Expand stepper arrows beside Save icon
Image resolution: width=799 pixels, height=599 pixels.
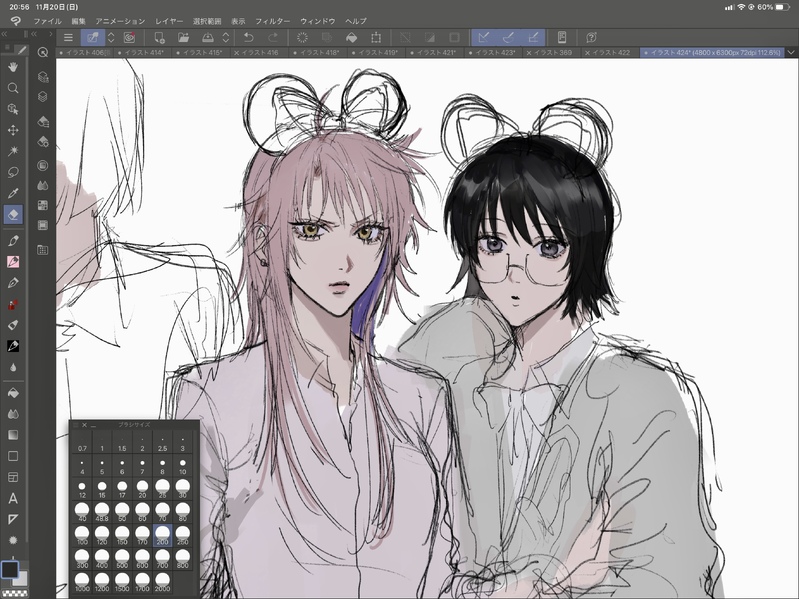click(x=226, y=37)
